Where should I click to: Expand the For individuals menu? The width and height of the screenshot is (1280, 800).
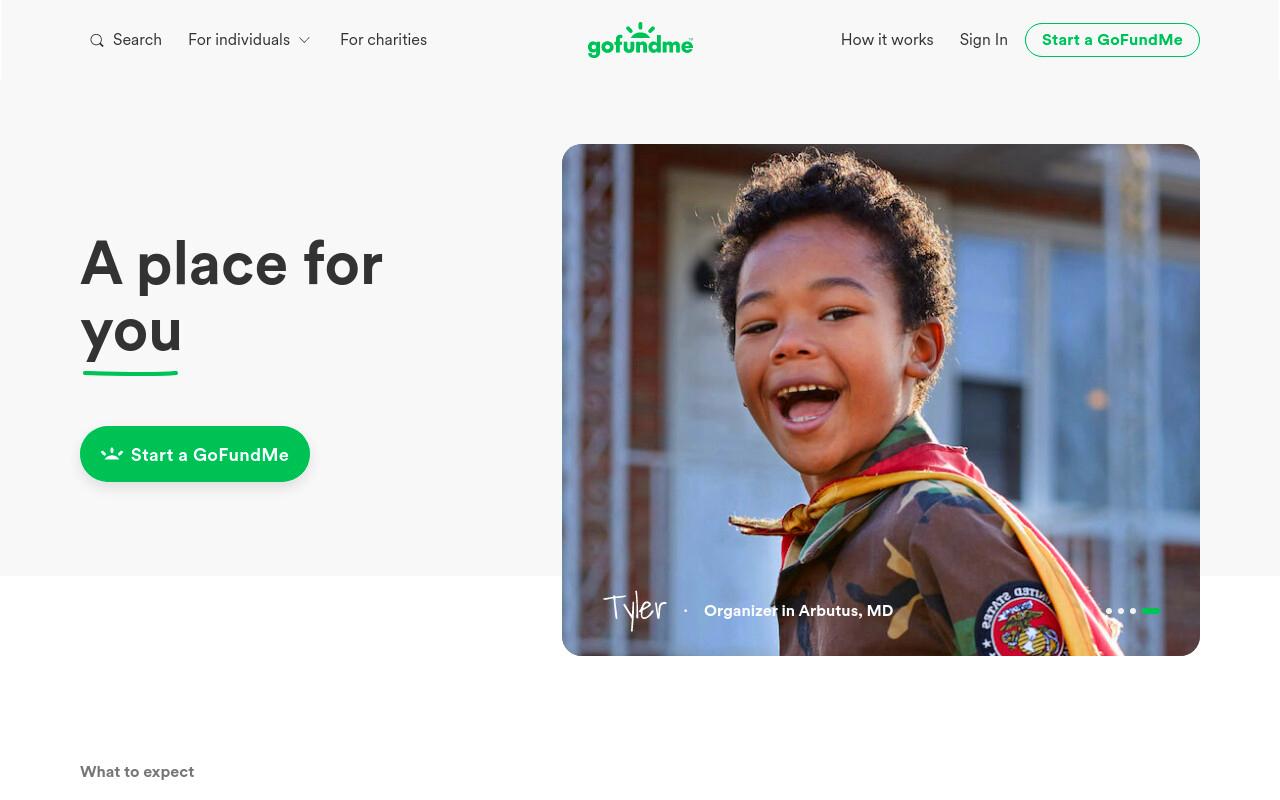[249, 40]
